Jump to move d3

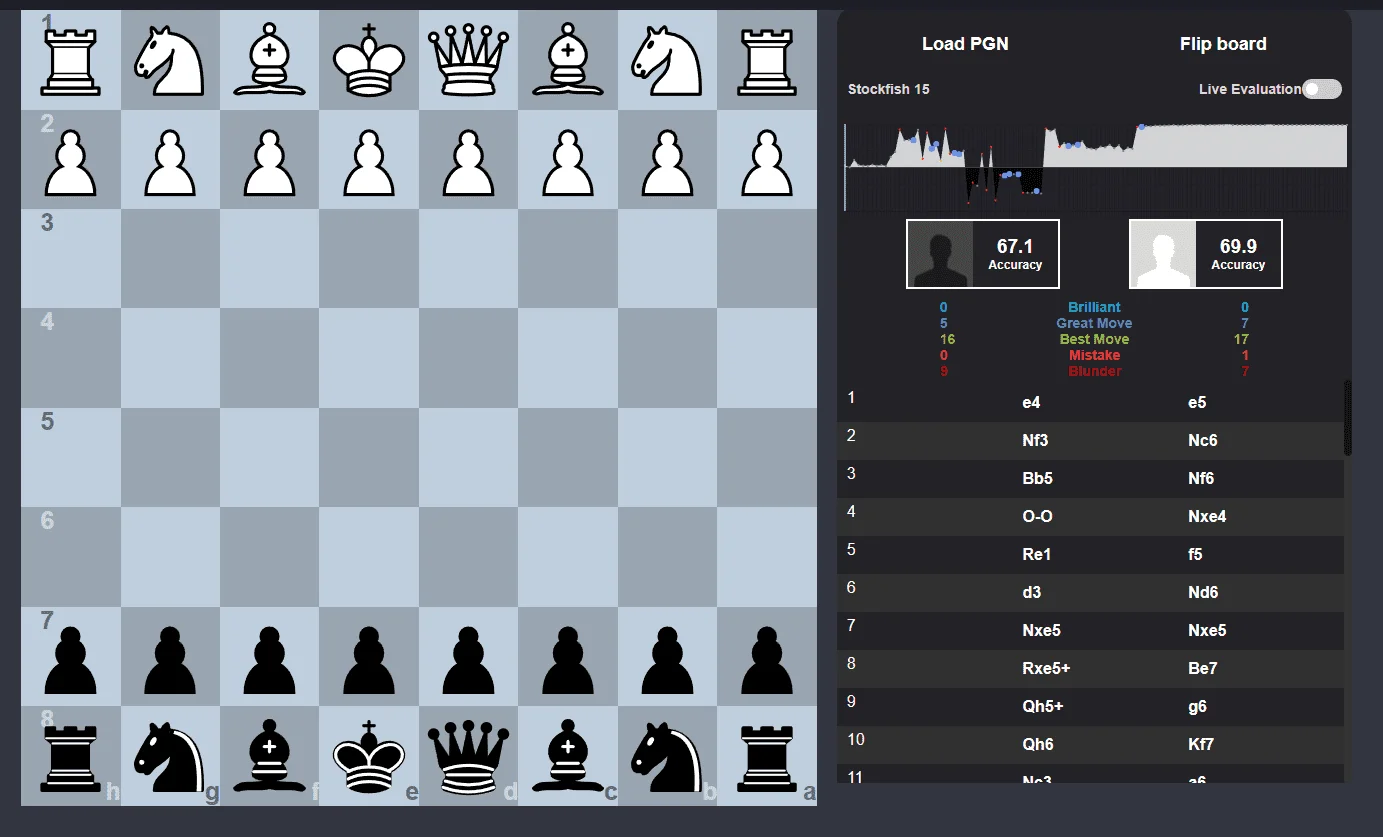[1031, 593]
